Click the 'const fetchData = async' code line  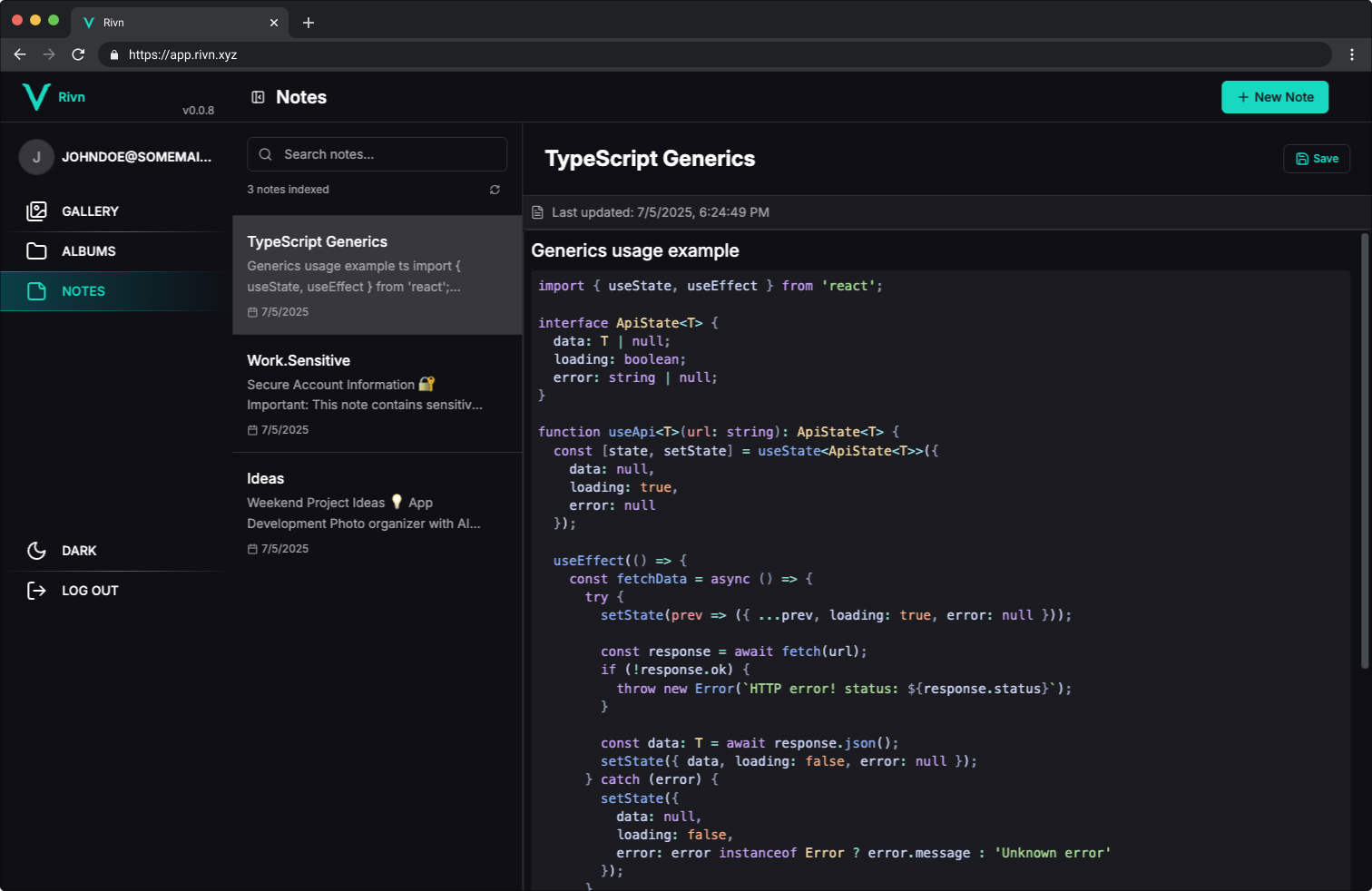[x=691, y=579]
